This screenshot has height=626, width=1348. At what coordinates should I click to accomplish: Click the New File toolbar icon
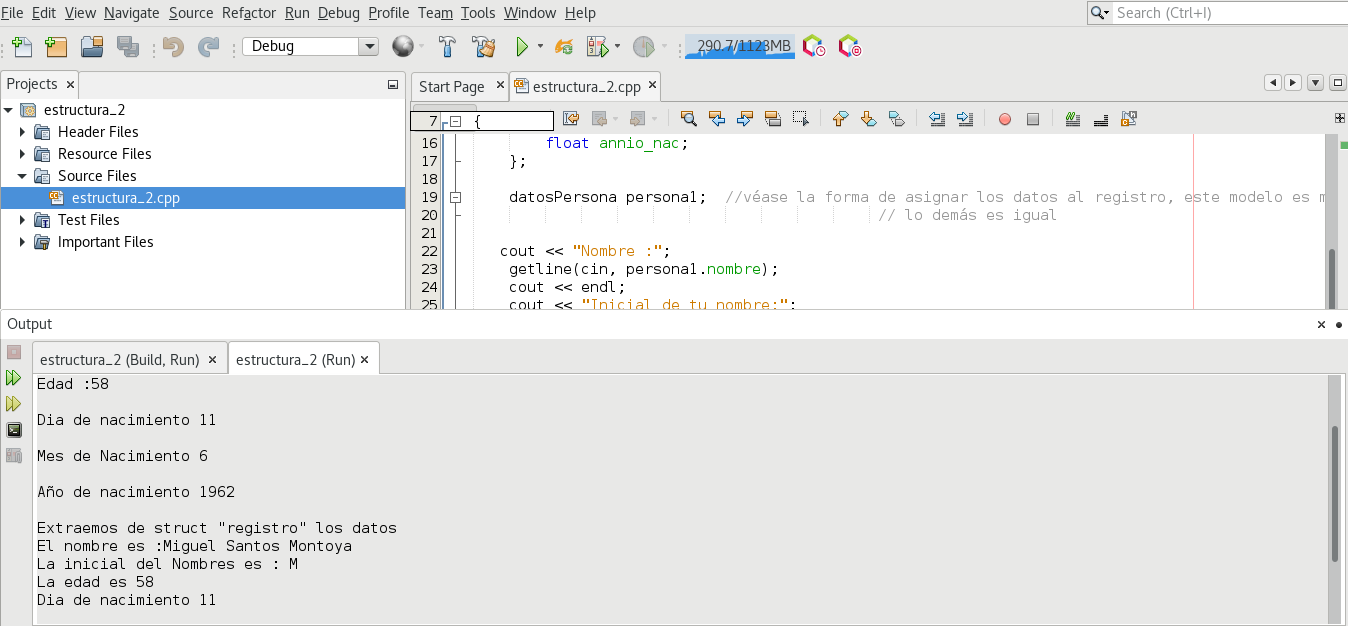click(x=22, y=47)
